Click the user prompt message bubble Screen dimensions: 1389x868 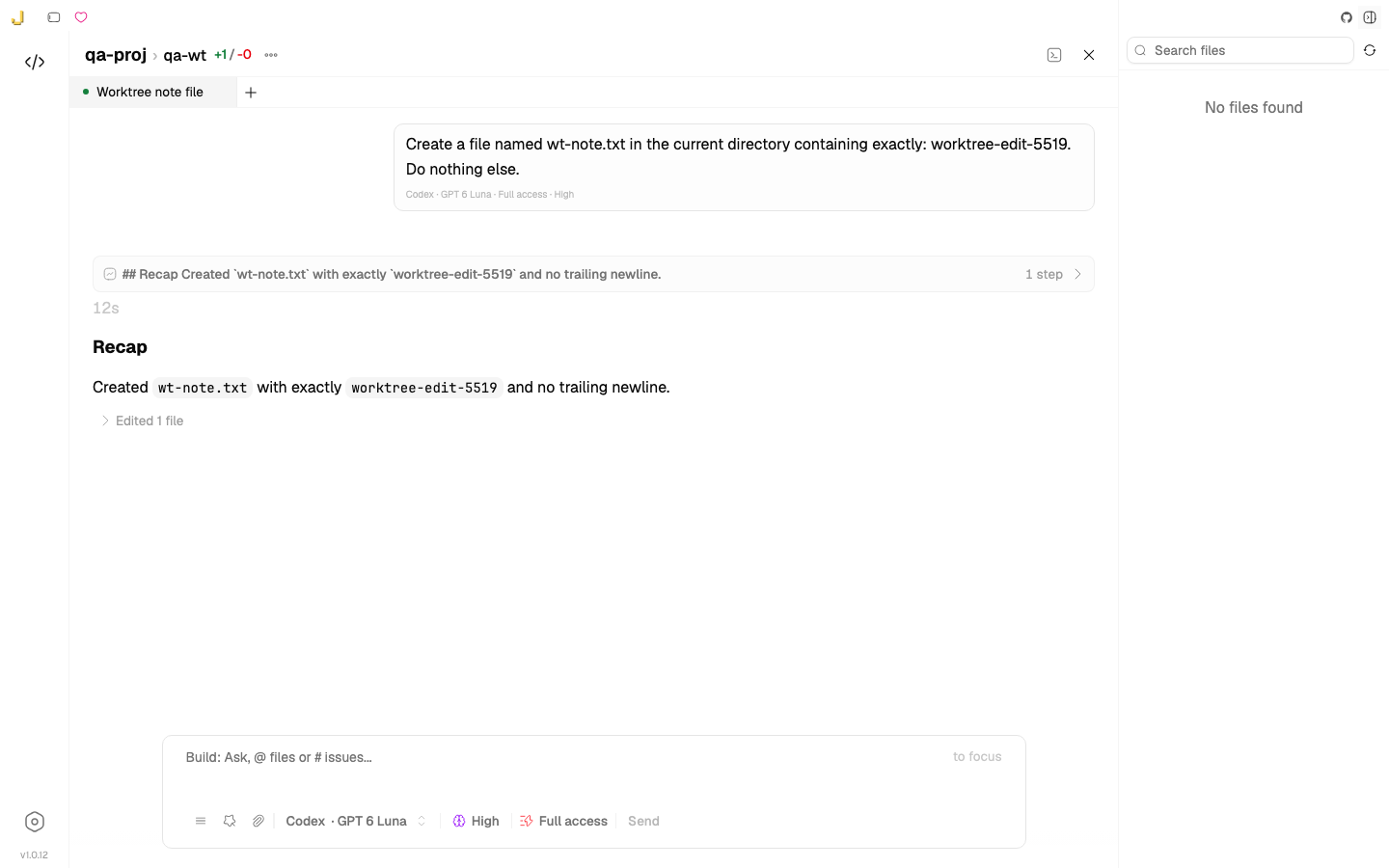[x=744, y=167]
